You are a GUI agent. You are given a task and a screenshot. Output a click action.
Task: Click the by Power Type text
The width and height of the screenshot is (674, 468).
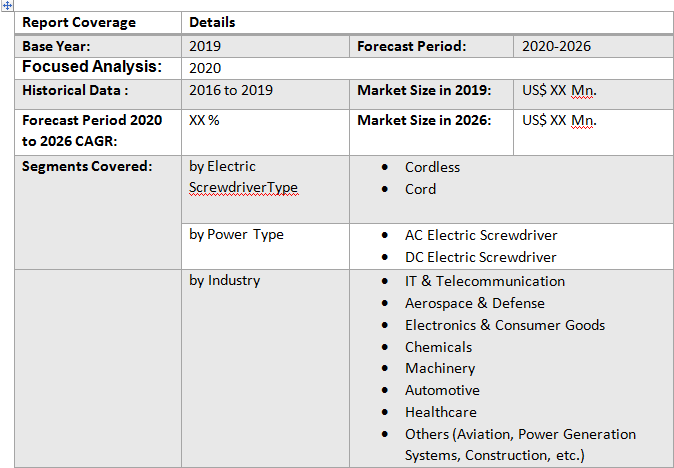pos(236,234)
